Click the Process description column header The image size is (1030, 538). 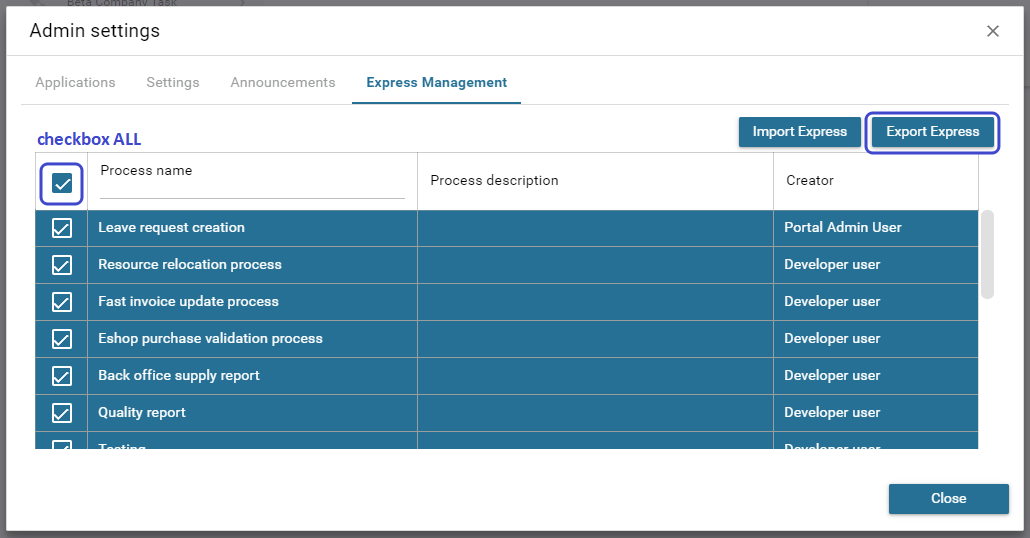coord(494,181)
